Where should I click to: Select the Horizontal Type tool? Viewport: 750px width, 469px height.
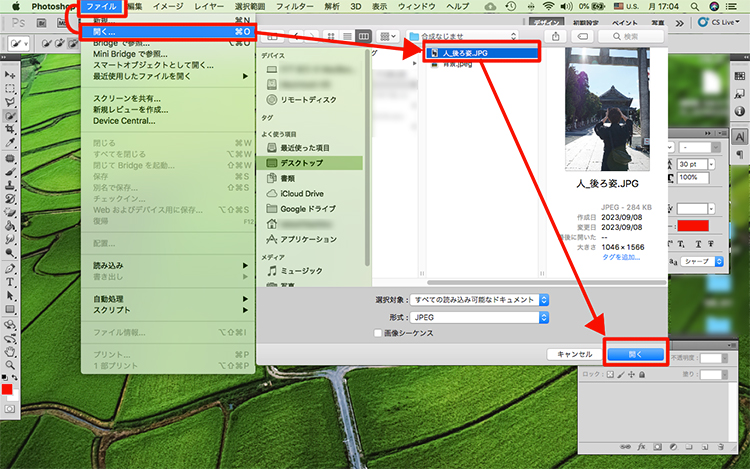pos(10,282)
